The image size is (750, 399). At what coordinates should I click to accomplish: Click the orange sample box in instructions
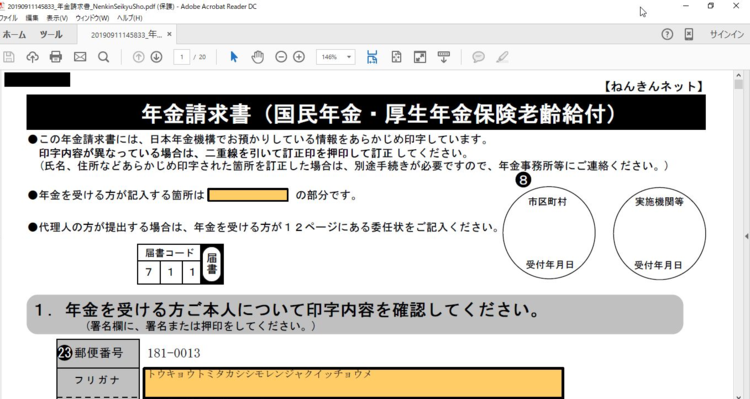pyautogui.click(x=248, y=195)
